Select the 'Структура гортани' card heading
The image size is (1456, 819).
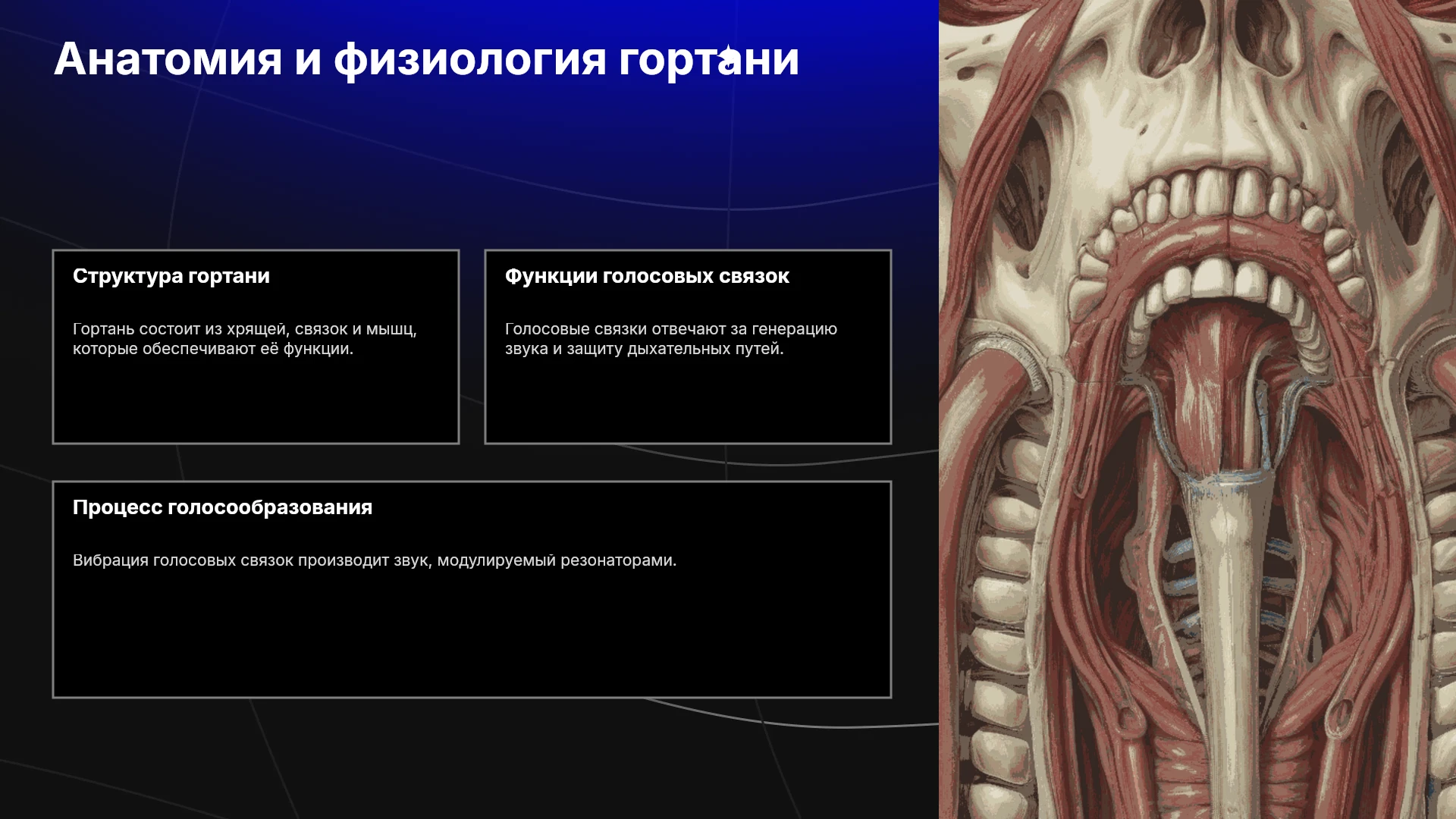click(171, 276)
